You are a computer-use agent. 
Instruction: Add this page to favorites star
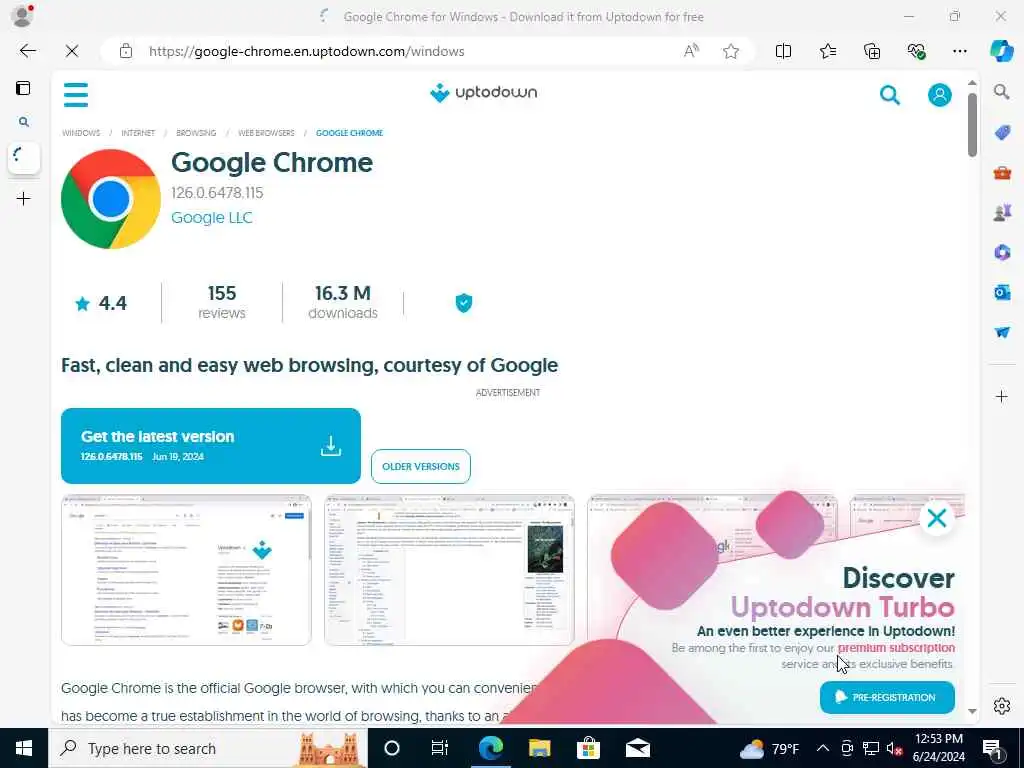coord(731,51)
